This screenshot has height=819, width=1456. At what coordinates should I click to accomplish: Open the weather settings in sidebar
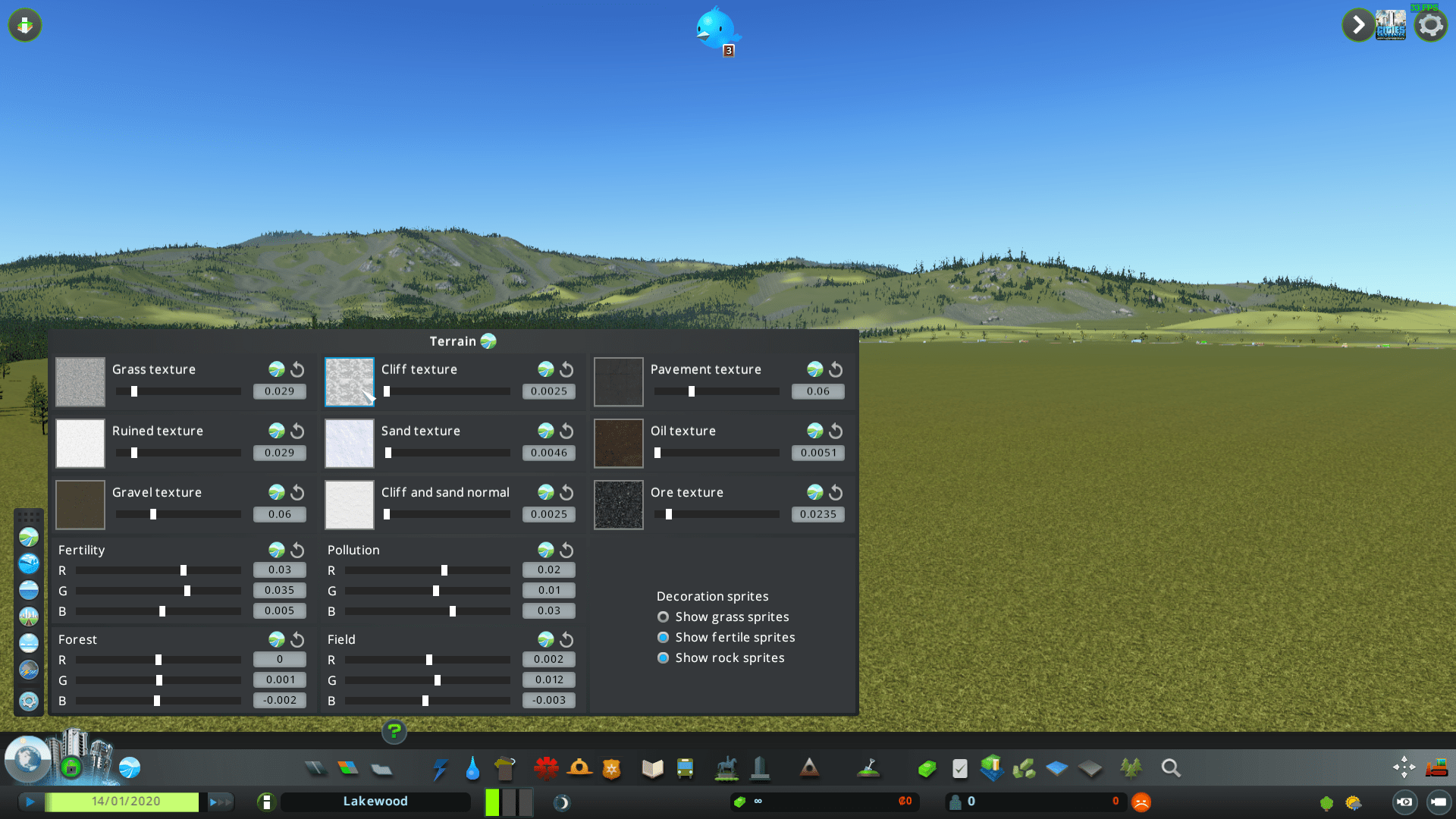click(29, 670)
